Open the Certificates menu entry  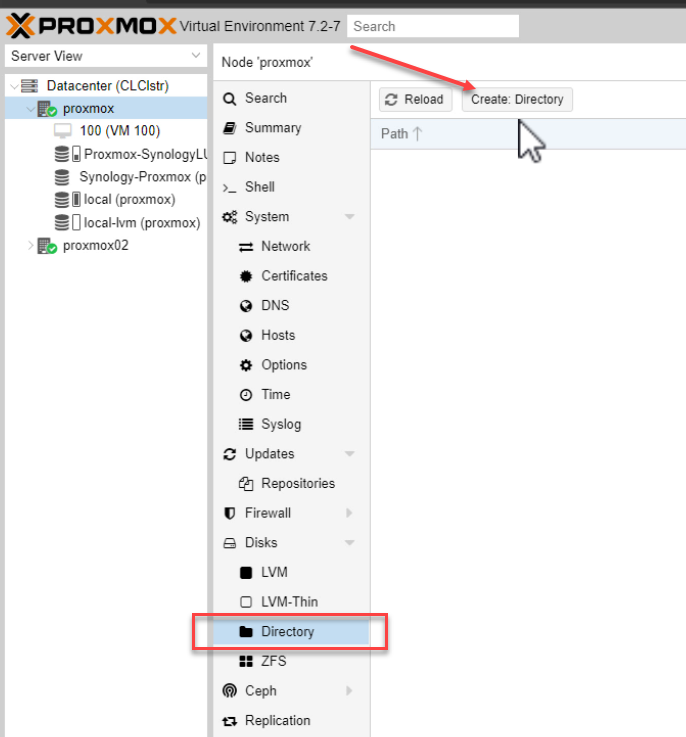(x=292, y=276)
